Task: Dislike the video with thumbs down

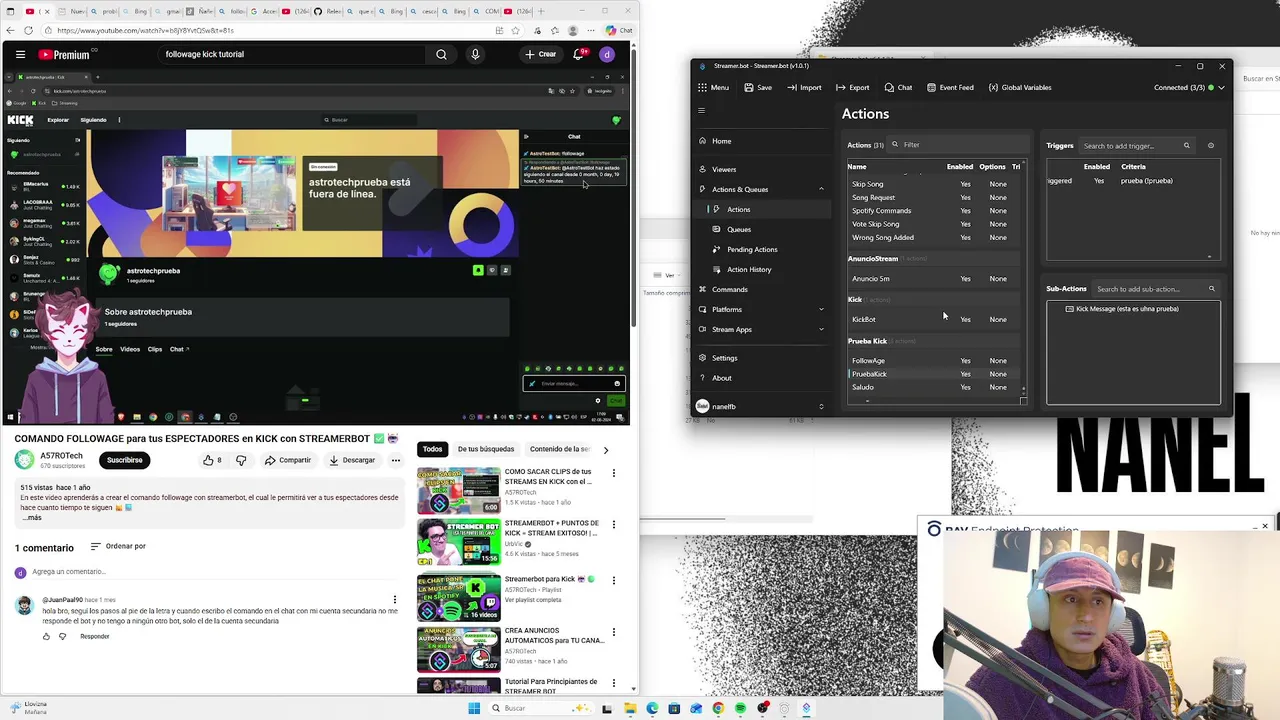Action: coord(241,460)
